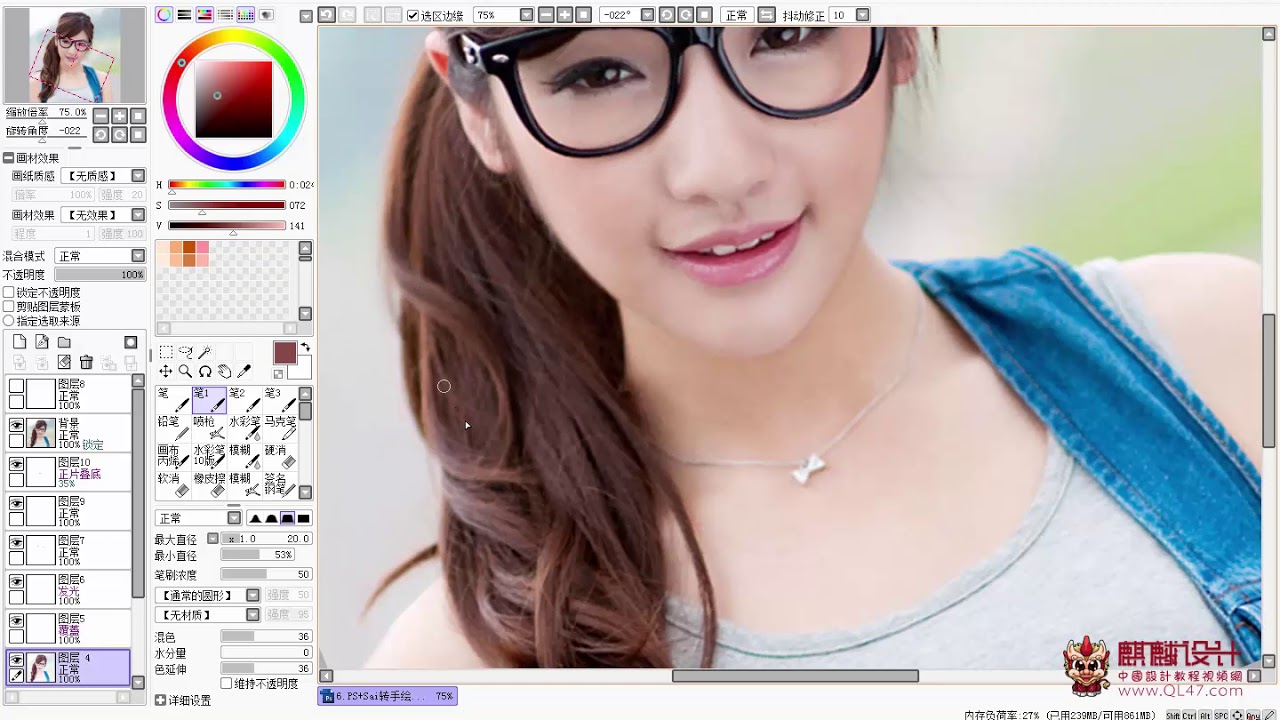
Task: Select the 图层7 layer row
Action: coord(68,550)
